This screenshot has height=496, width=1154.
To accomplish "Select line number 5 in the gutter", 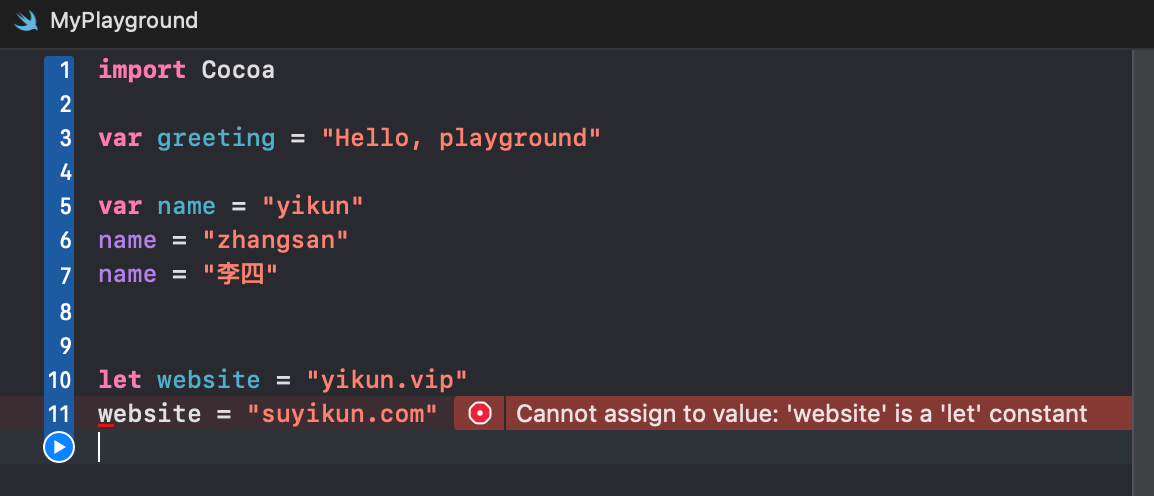I will (65, 206).
